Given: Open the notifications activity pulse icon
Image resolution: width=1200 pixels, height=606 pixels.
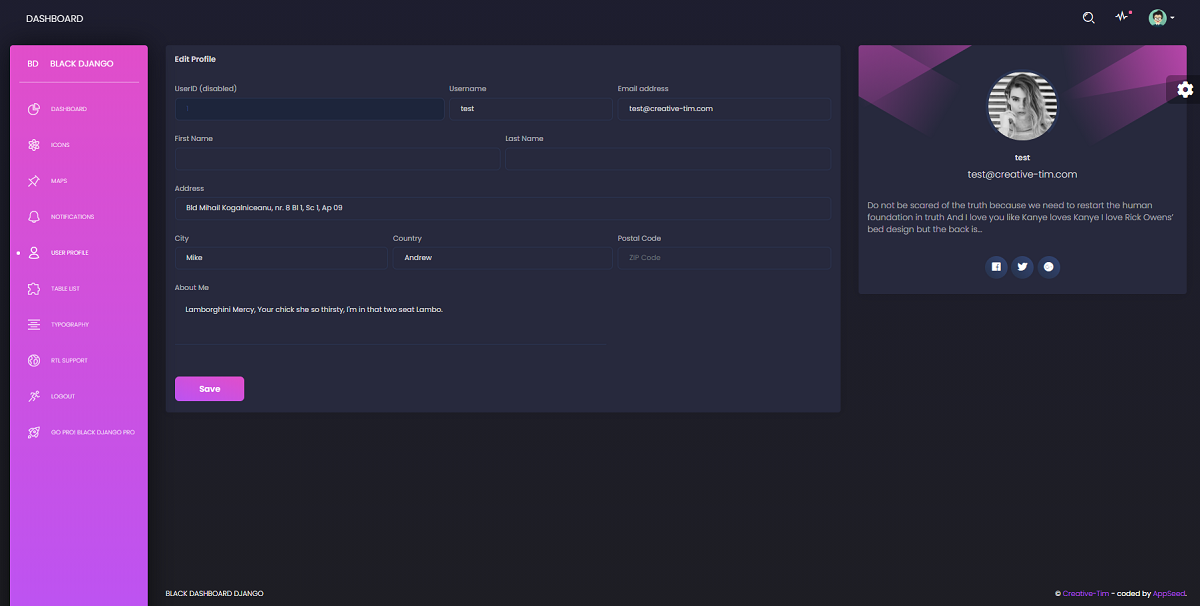Looking at the screenshot, I should (x=1122, y=18).
